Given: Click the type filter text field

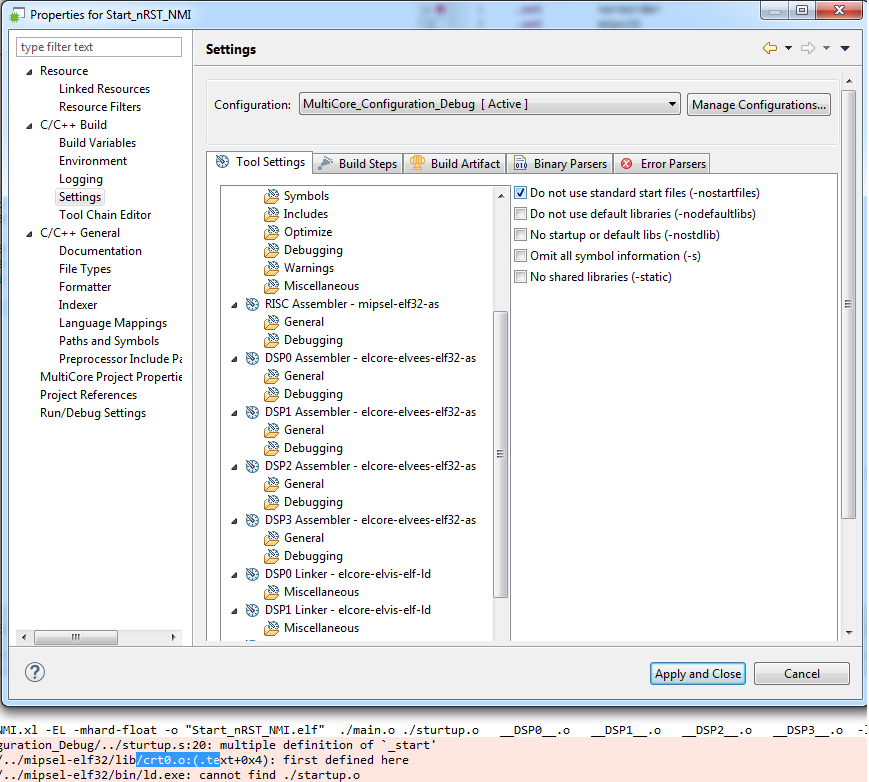Looking at the screenshot, I should (100, 47).
